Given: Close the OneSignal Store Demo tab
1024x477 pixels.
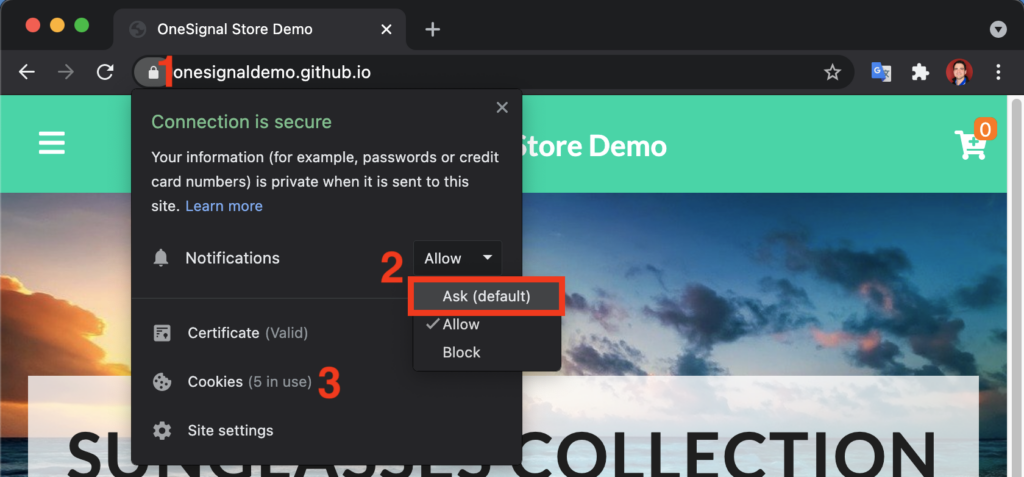Looking at the screenshot, I should tap(387, 29).
